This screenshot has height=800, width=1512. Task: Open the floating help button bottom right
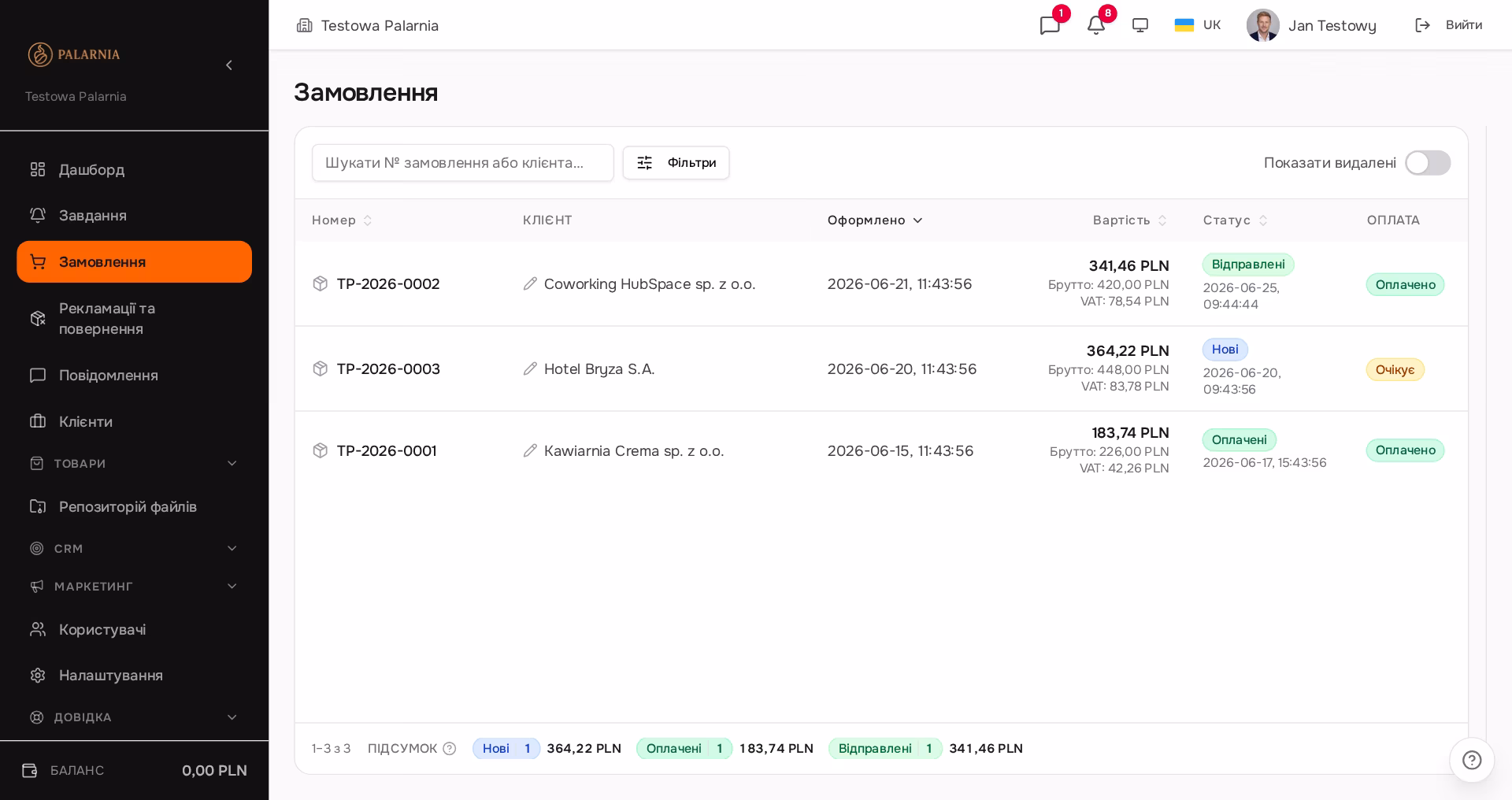tap(1472, 760)
